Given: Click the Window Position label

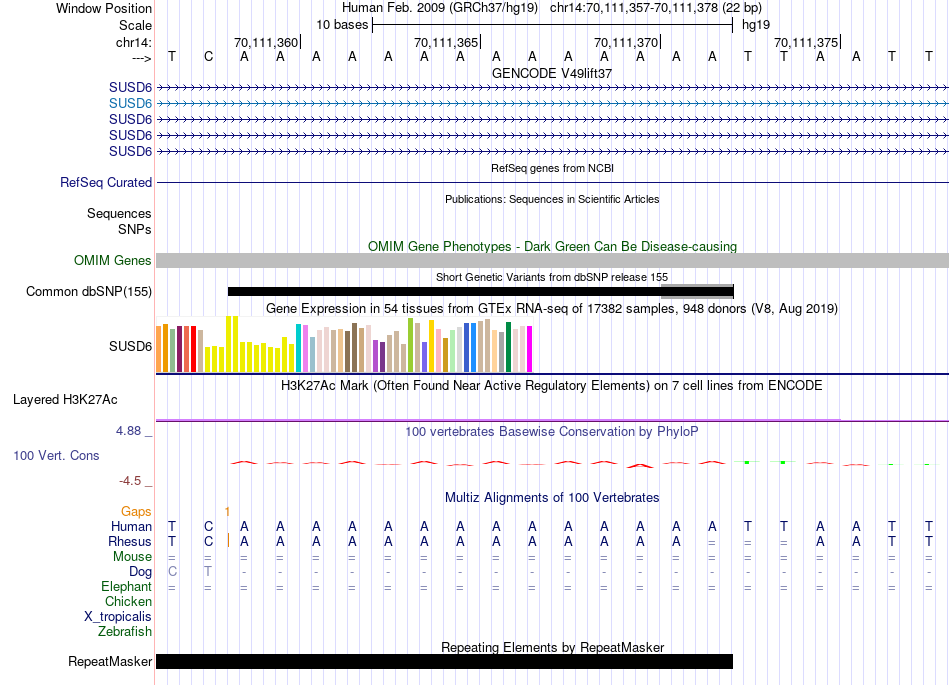Looking at the screenshot, I should [x=104, y=8].
